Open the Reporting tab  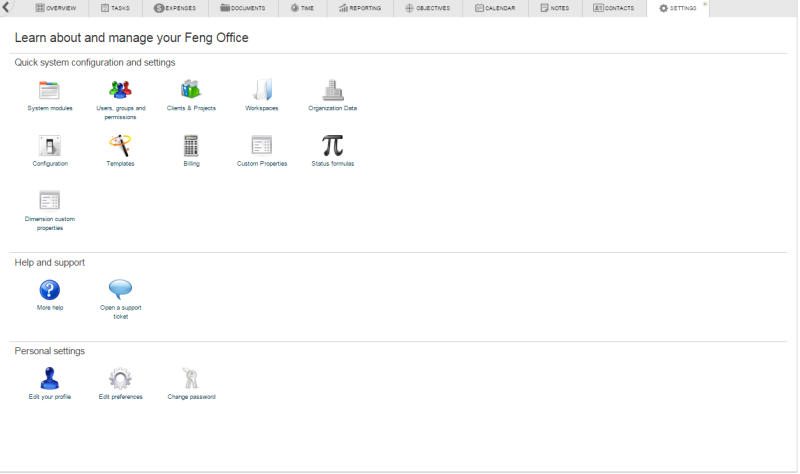pos(360,8)
